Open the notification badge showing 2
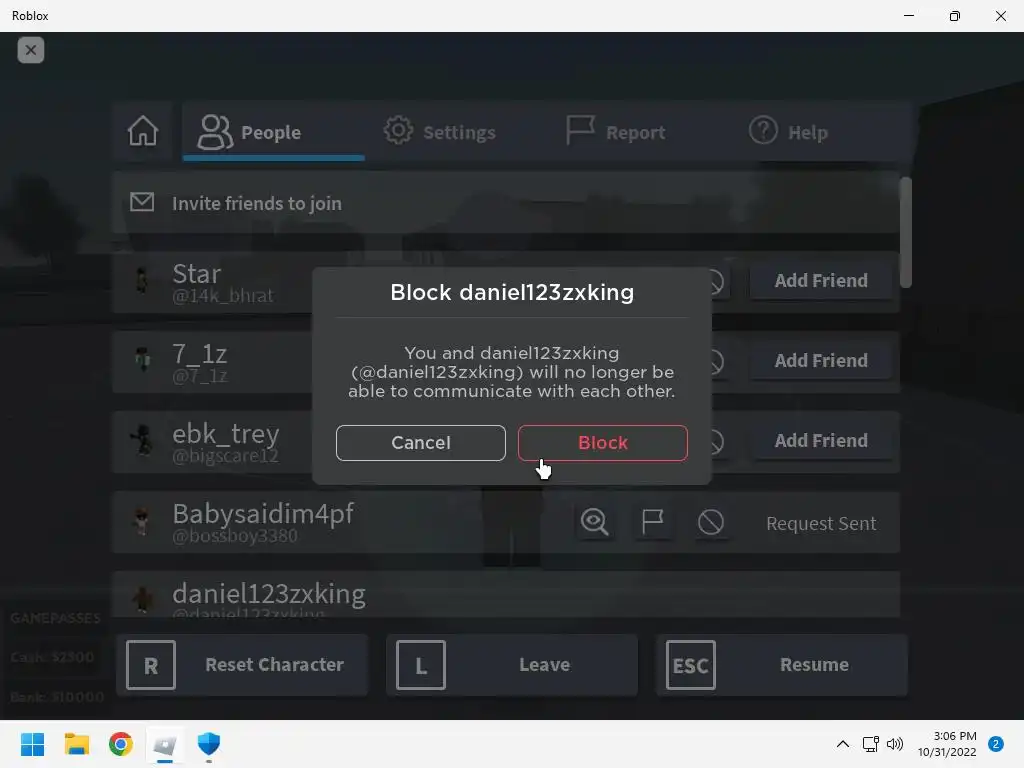Screen dimensions: 1024x768 click(x=996, y=744)
